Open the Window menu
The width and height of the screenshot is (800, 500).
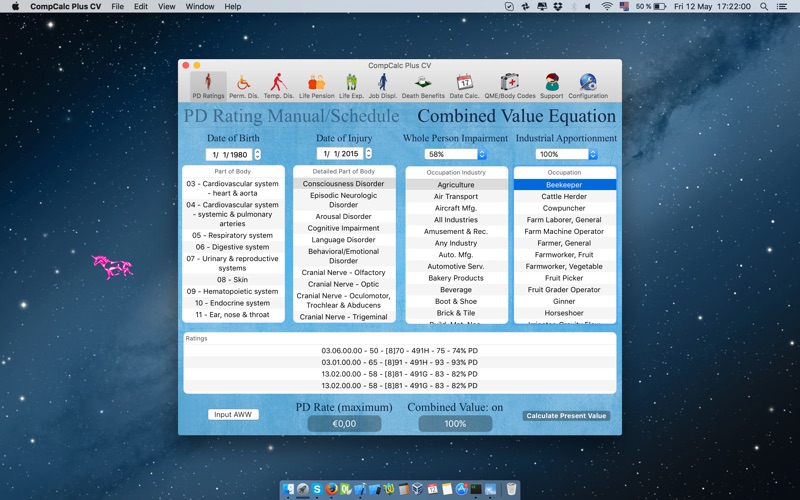(x=199, y=7)
